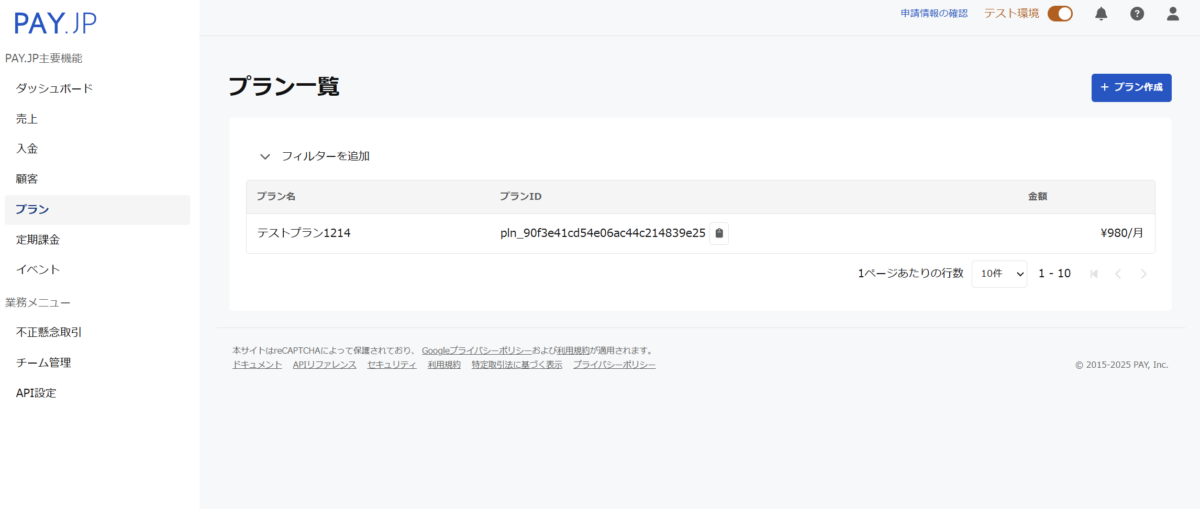Go to previous page arrow
This screenshot has height=509, width=1200.
click(1118, 273)
